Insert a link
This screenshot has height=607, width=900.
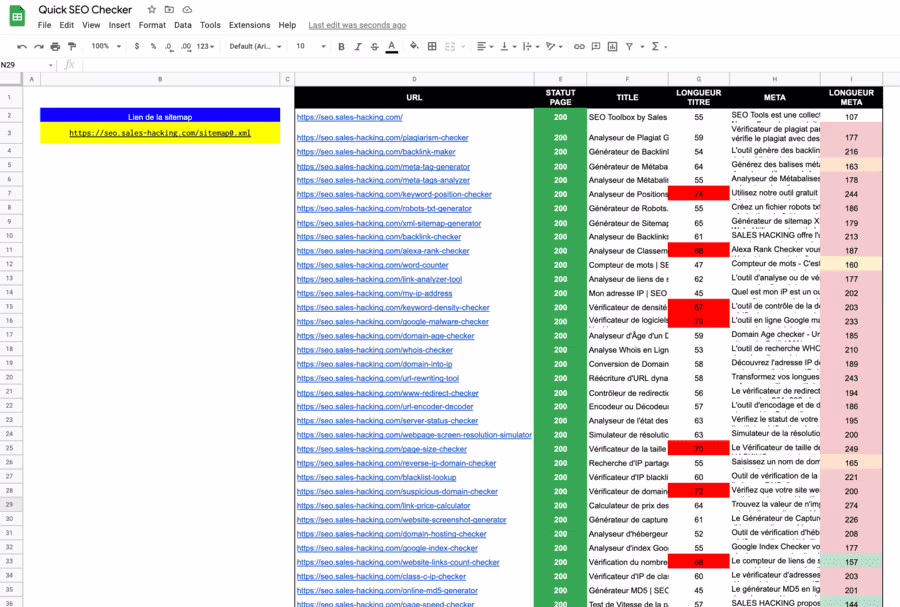(x=579, y=46)
